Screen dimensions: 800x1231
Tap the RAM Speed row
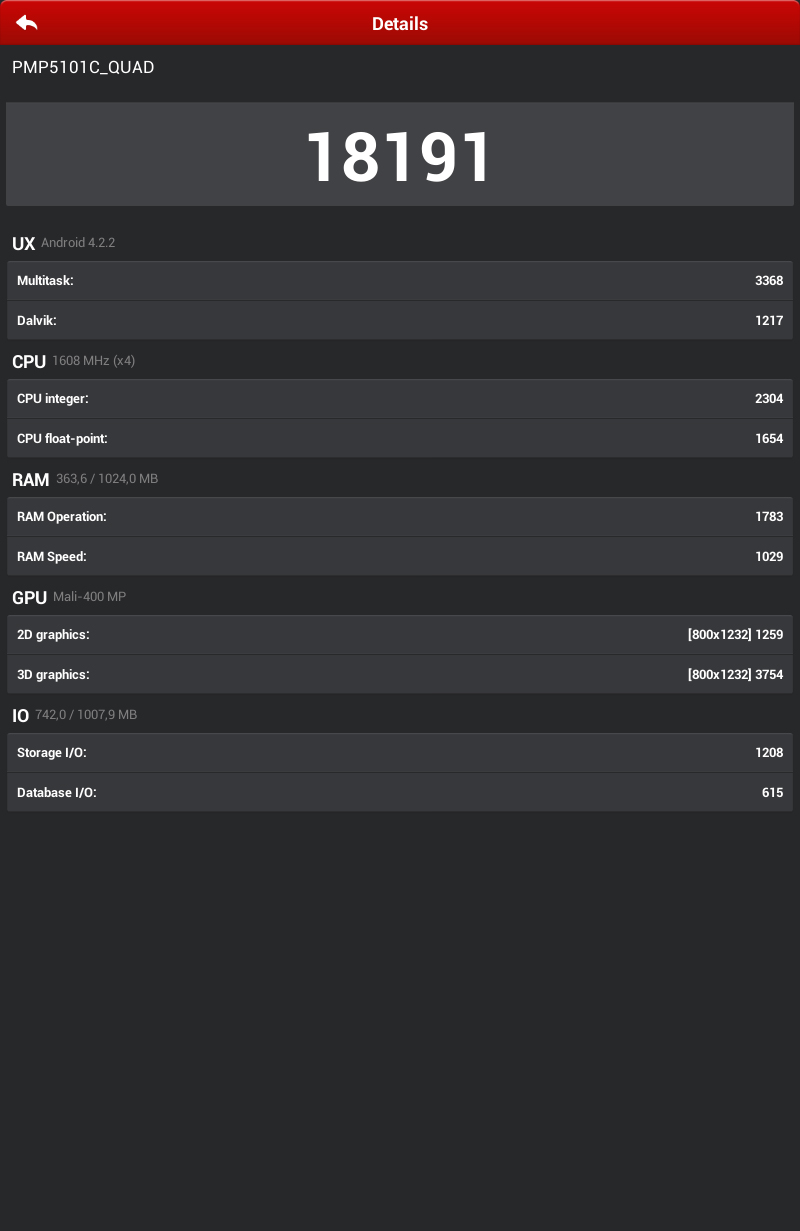pos(400,556)
